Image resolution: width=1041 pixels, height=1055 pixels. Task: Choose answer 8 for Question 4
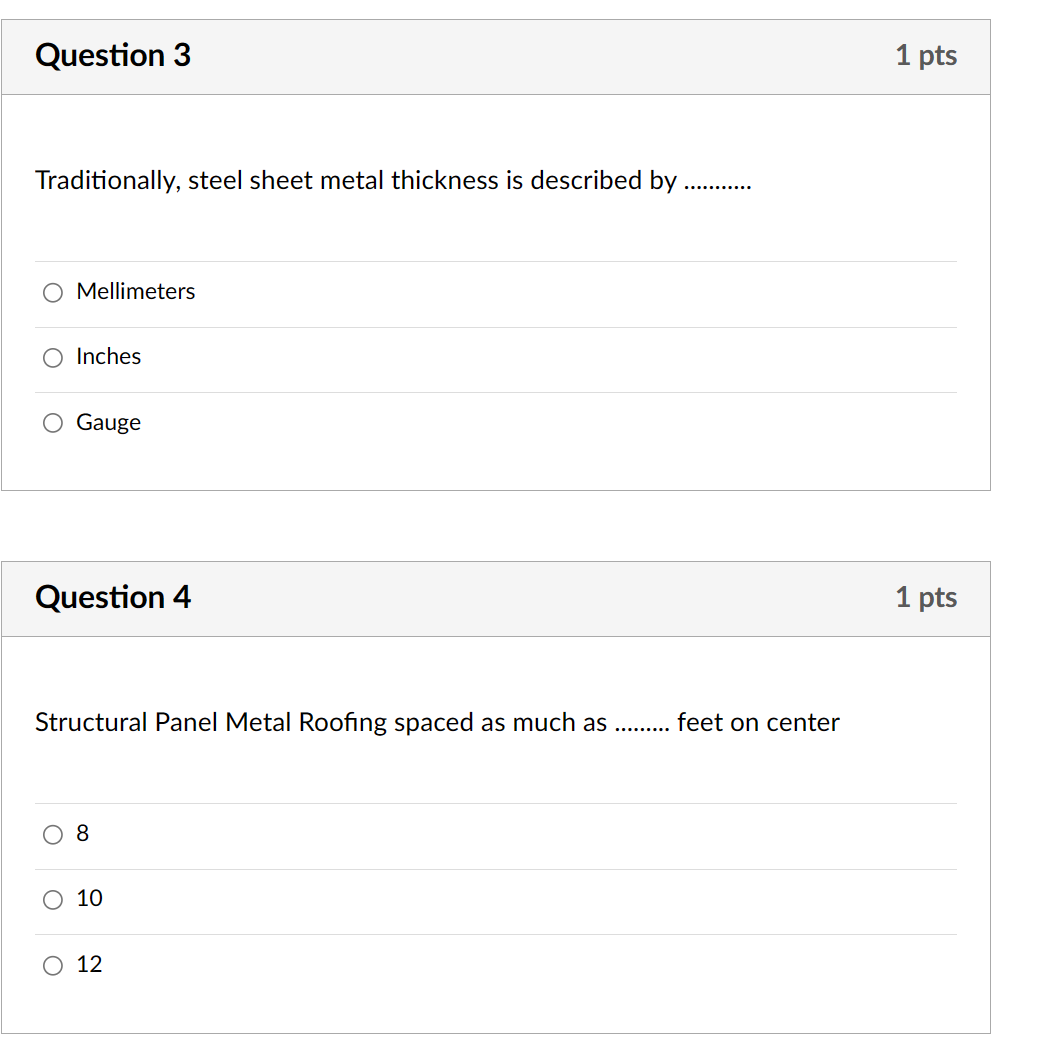[x=52, y=834]
